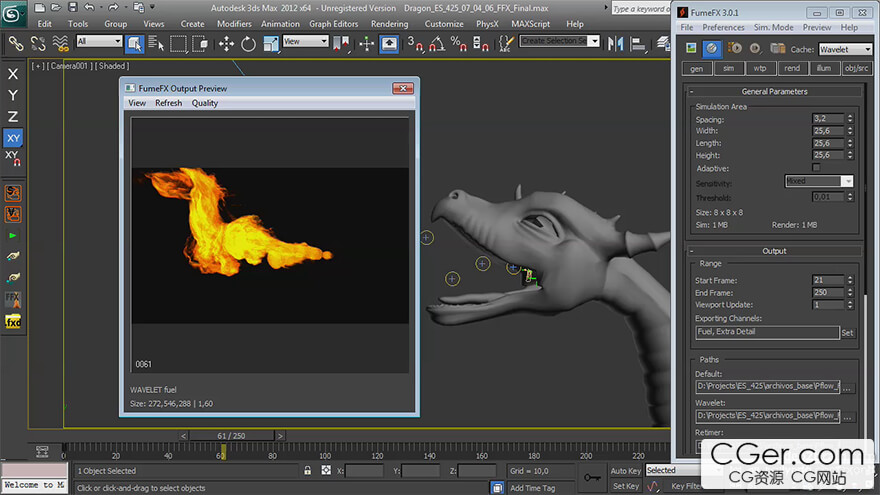The image size is (880, 495).
Task: Open the 3ds Max application menu logo
Action: pos(12,13)
